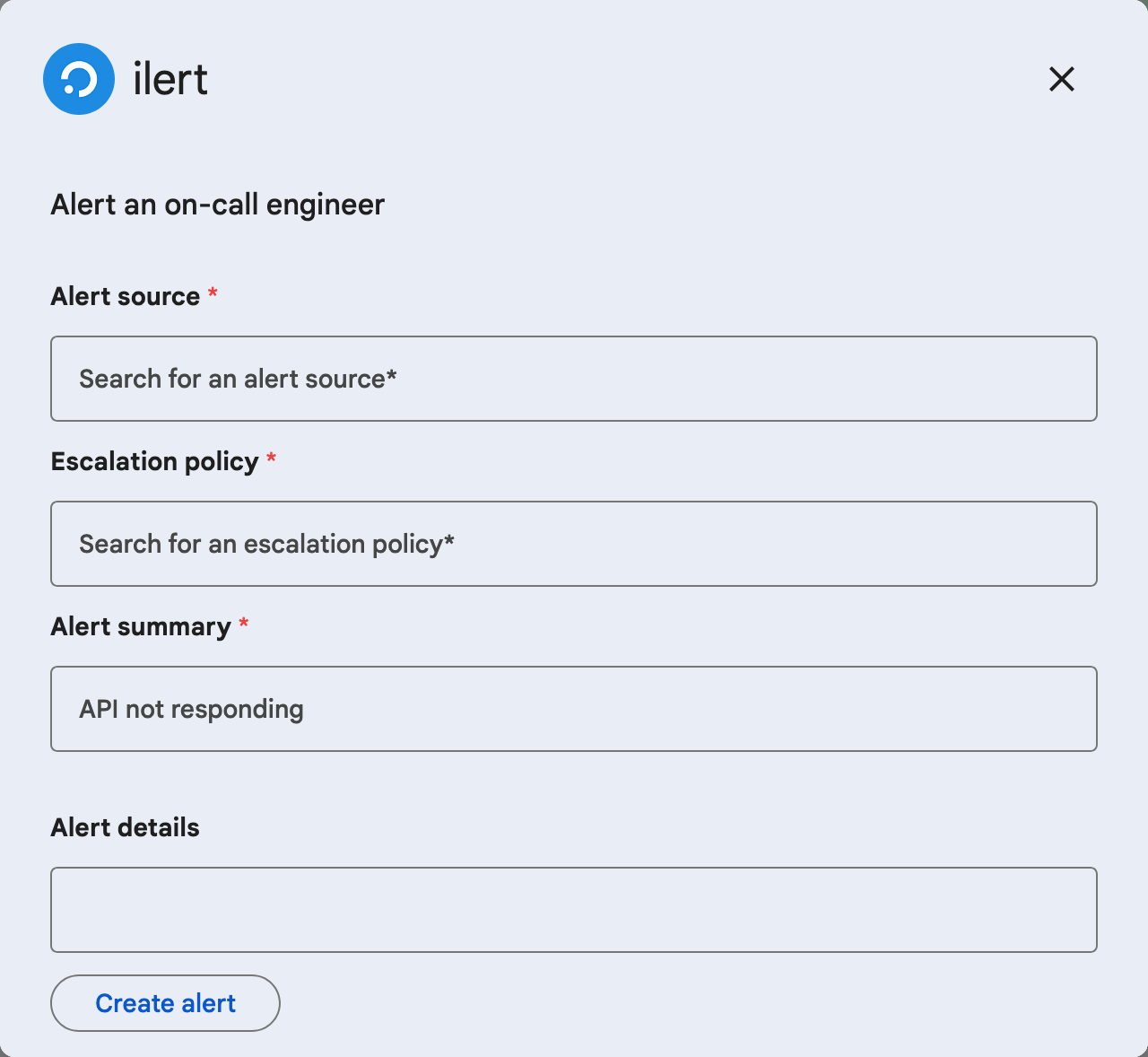Close the ilert dialog with the X
Viewport: 1148px width, 1057px height.
1061,79
